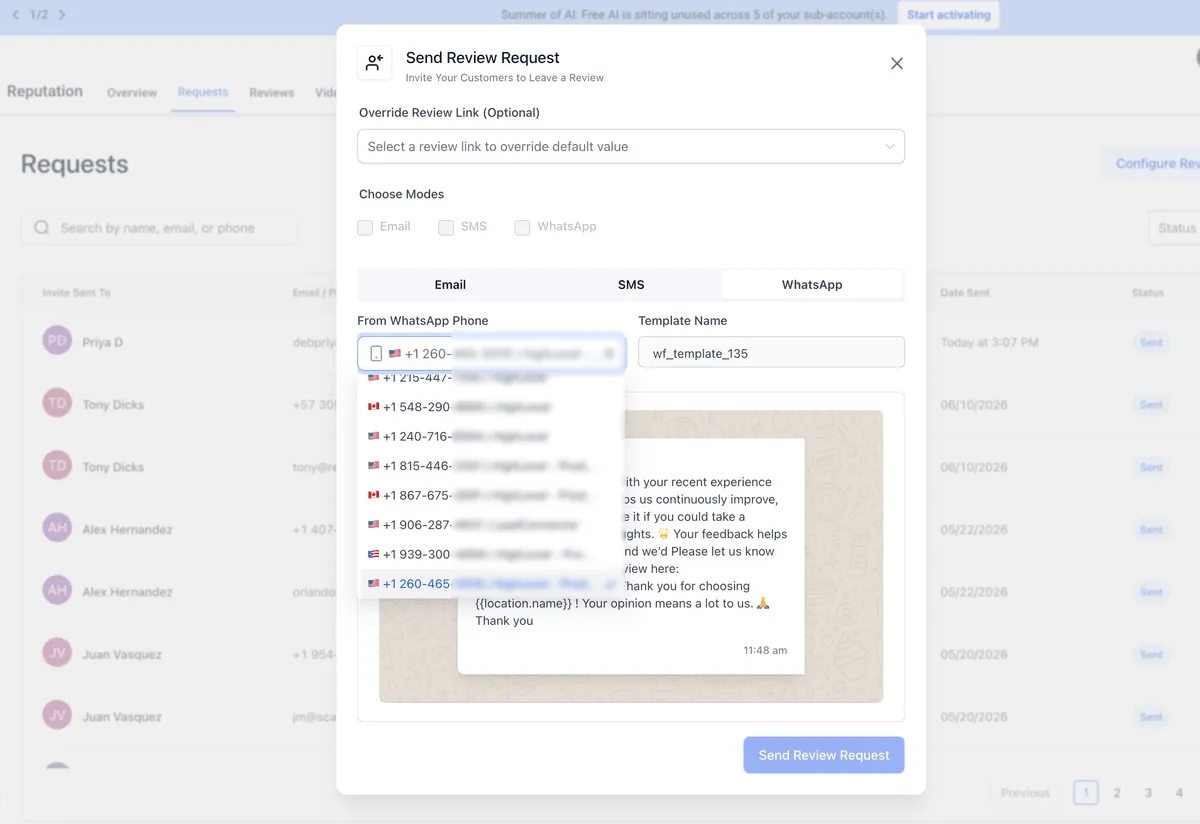Image resolution: width=1200 pixels, height=824 pixels.
Task: Choose the +1 215-447 number option
Action: [491, 379]
